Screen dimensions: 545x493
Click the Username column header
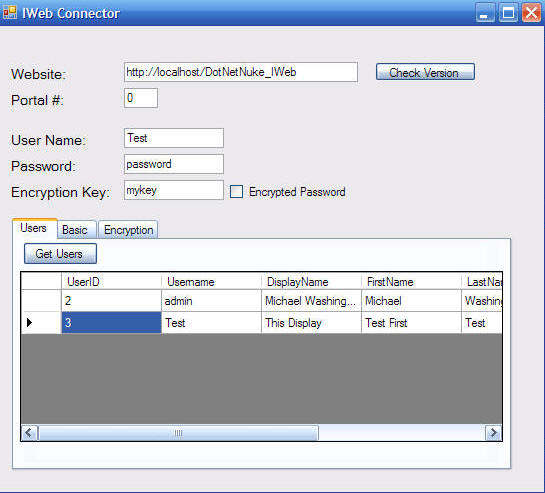click(211, 281)
